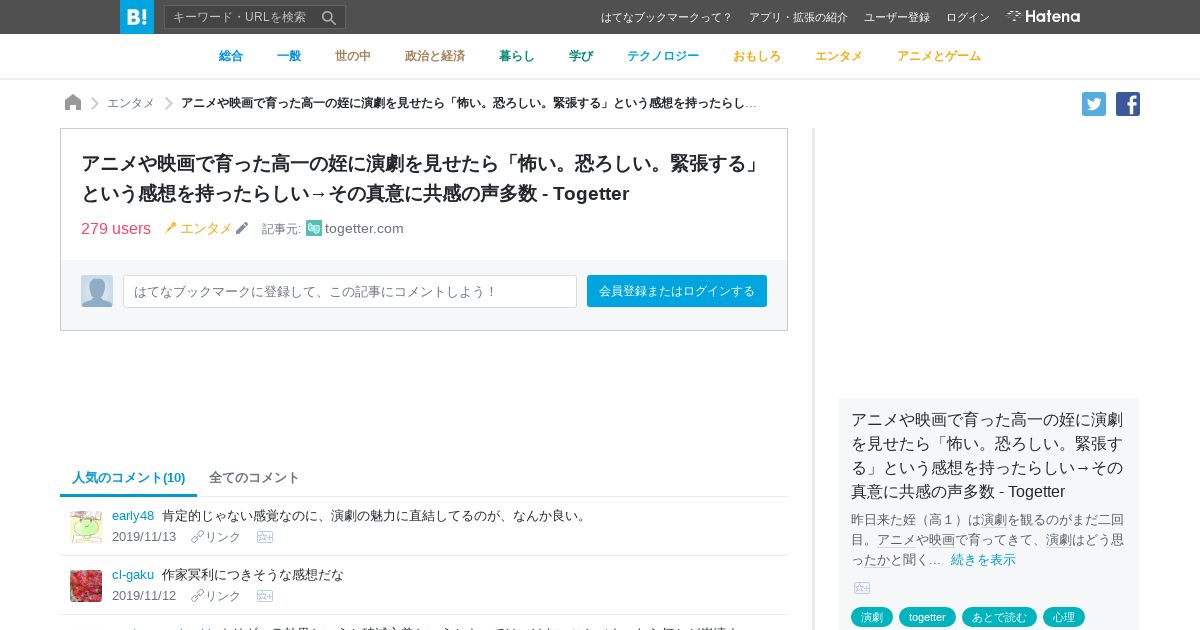Viewport: 1200px width, 630px height.
Task: Share the article on Facebook
Action: click(1128, 104)
